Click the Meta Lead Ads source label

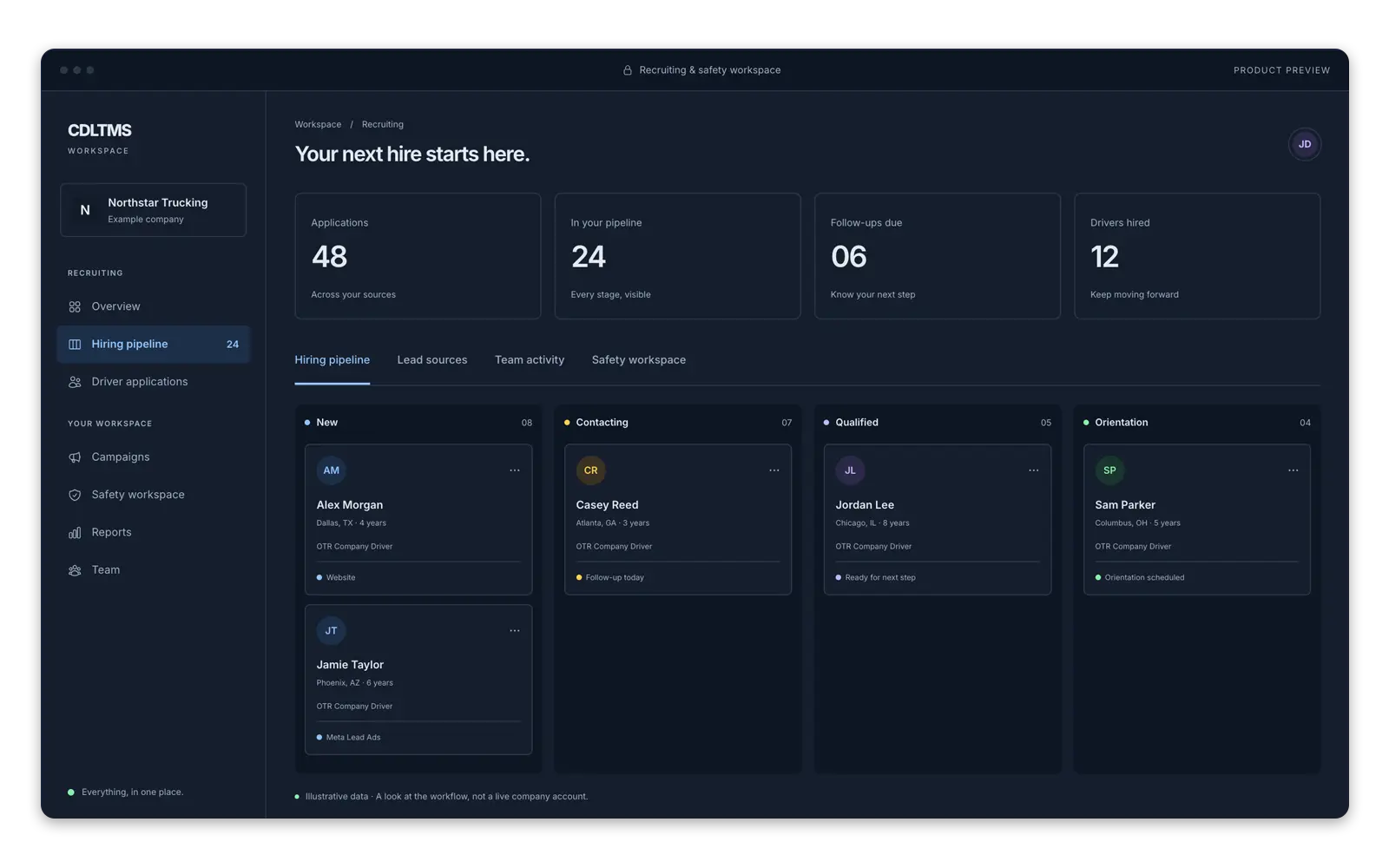pos(353,738)
